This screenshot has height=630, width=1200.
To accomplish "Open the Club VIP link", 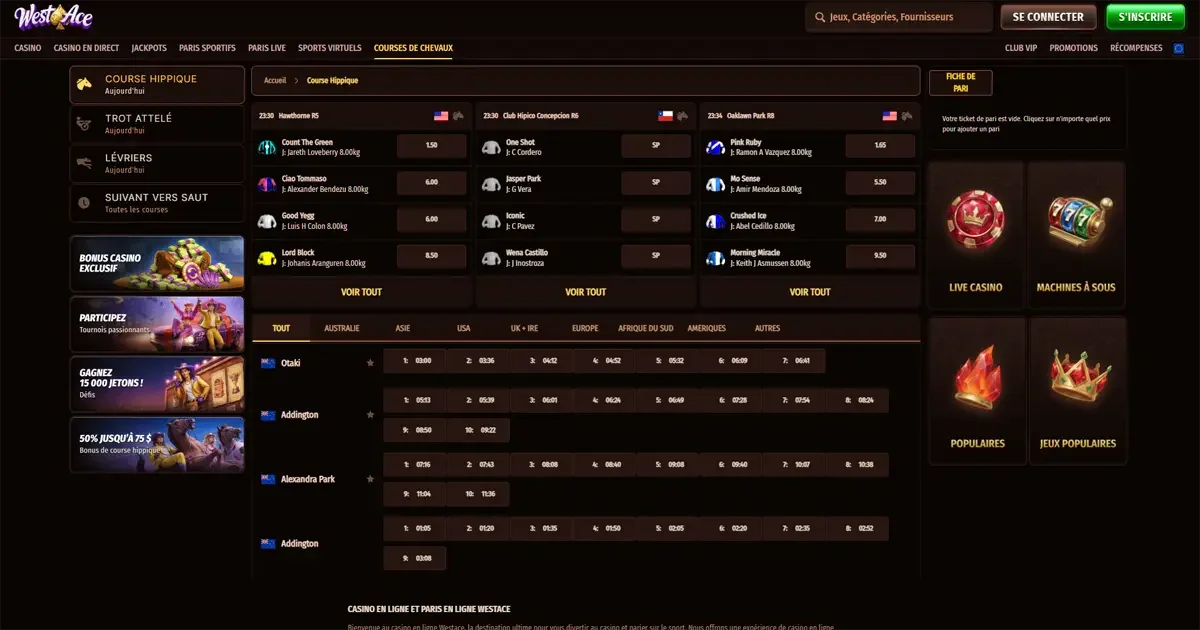I will [x=1021, y=48].
